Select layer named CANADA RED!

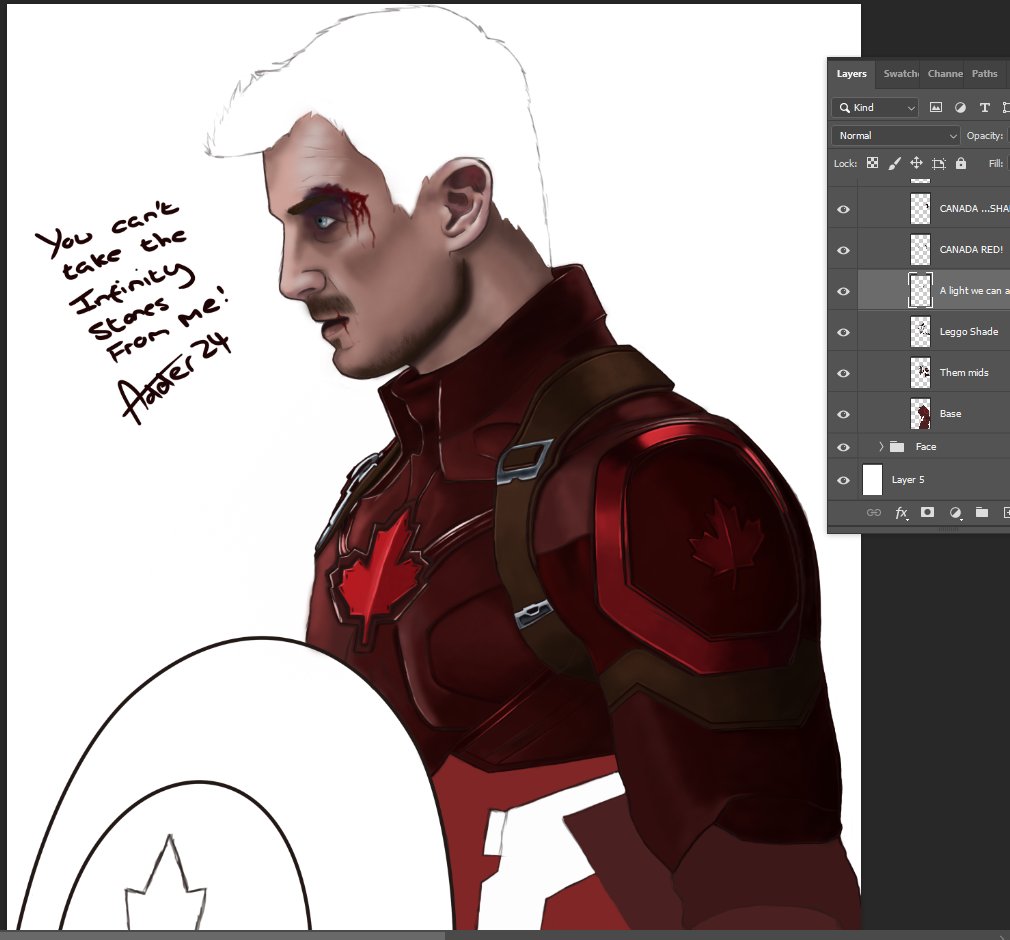tap(971, 249)
